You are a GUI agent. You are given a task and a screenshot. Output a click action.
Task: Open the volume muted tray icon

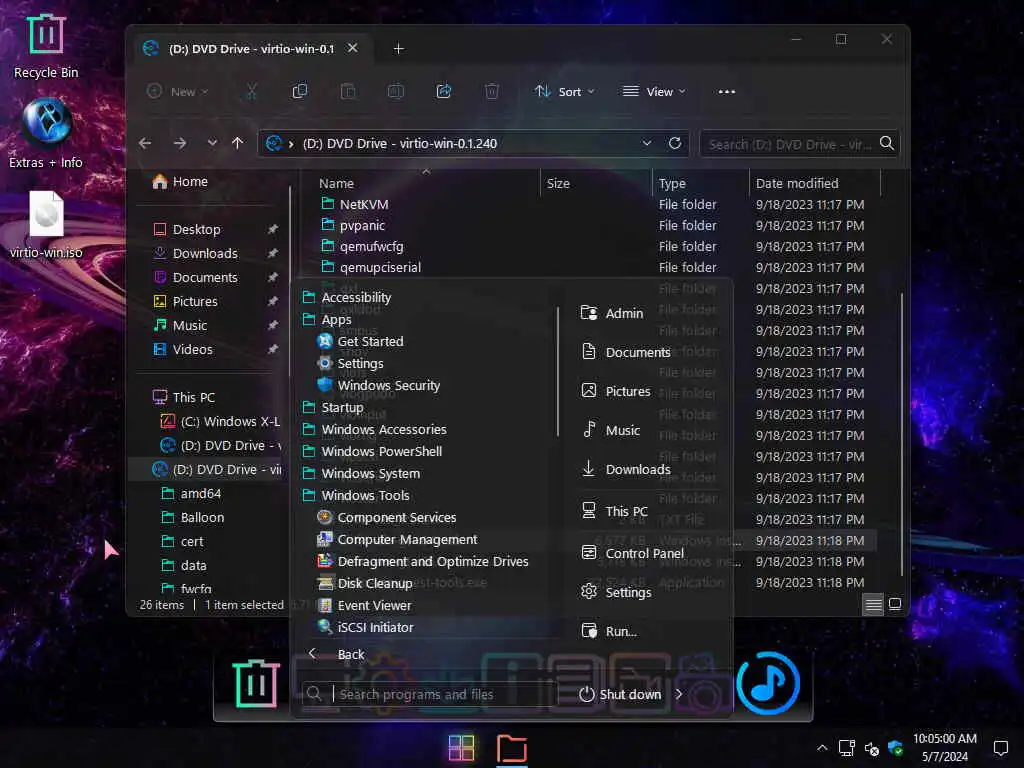tap(871, 748)
